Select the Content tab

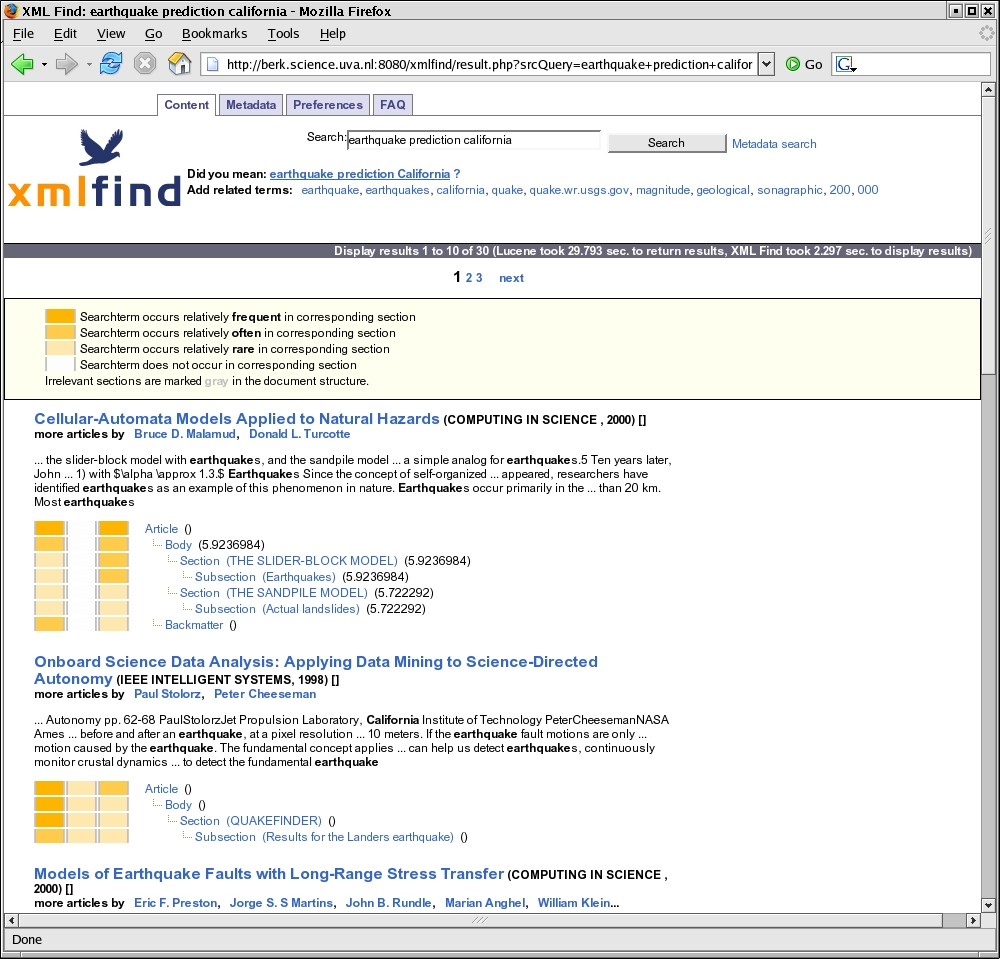coord(186,105)
